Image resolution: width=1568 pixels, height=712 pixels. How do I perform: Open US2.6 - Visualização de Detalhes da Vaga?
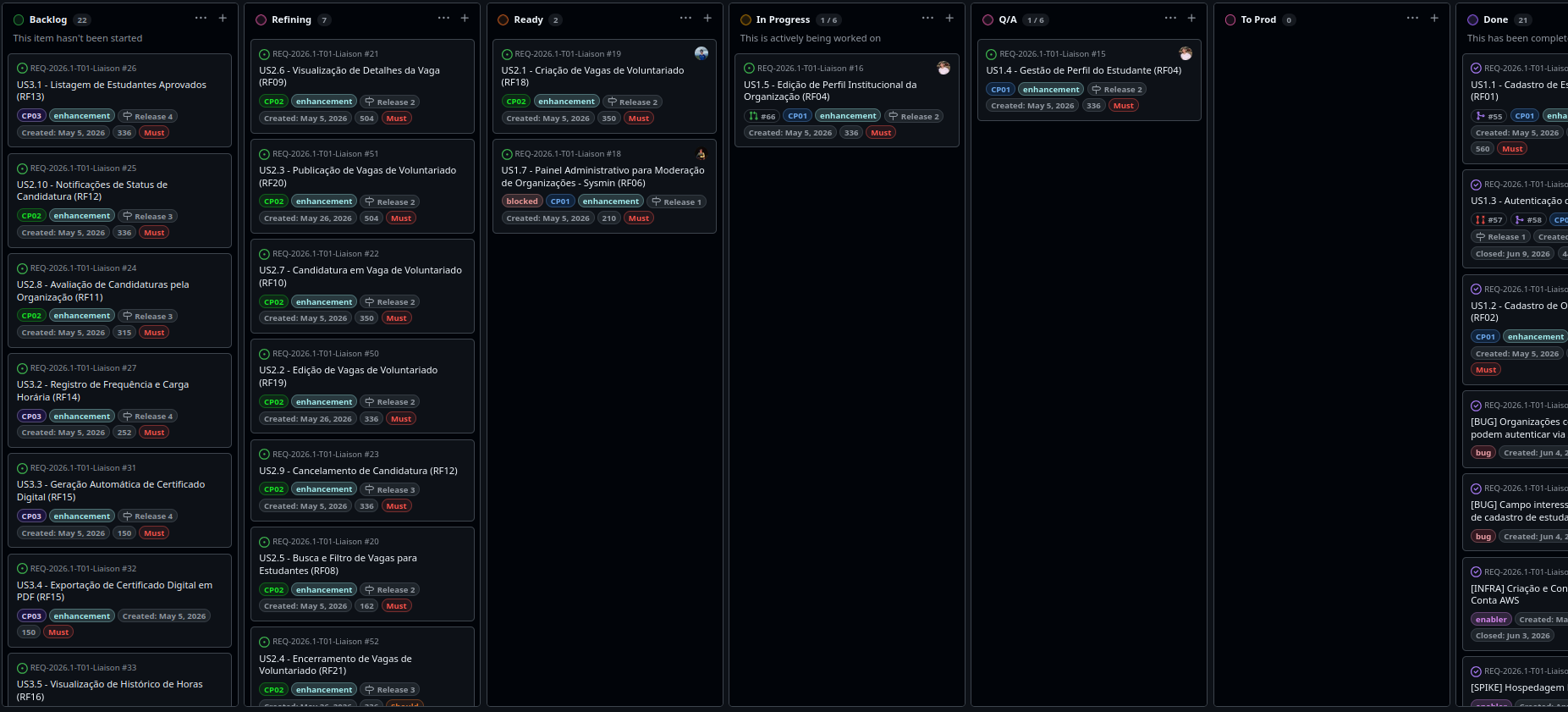coord(349,76)
